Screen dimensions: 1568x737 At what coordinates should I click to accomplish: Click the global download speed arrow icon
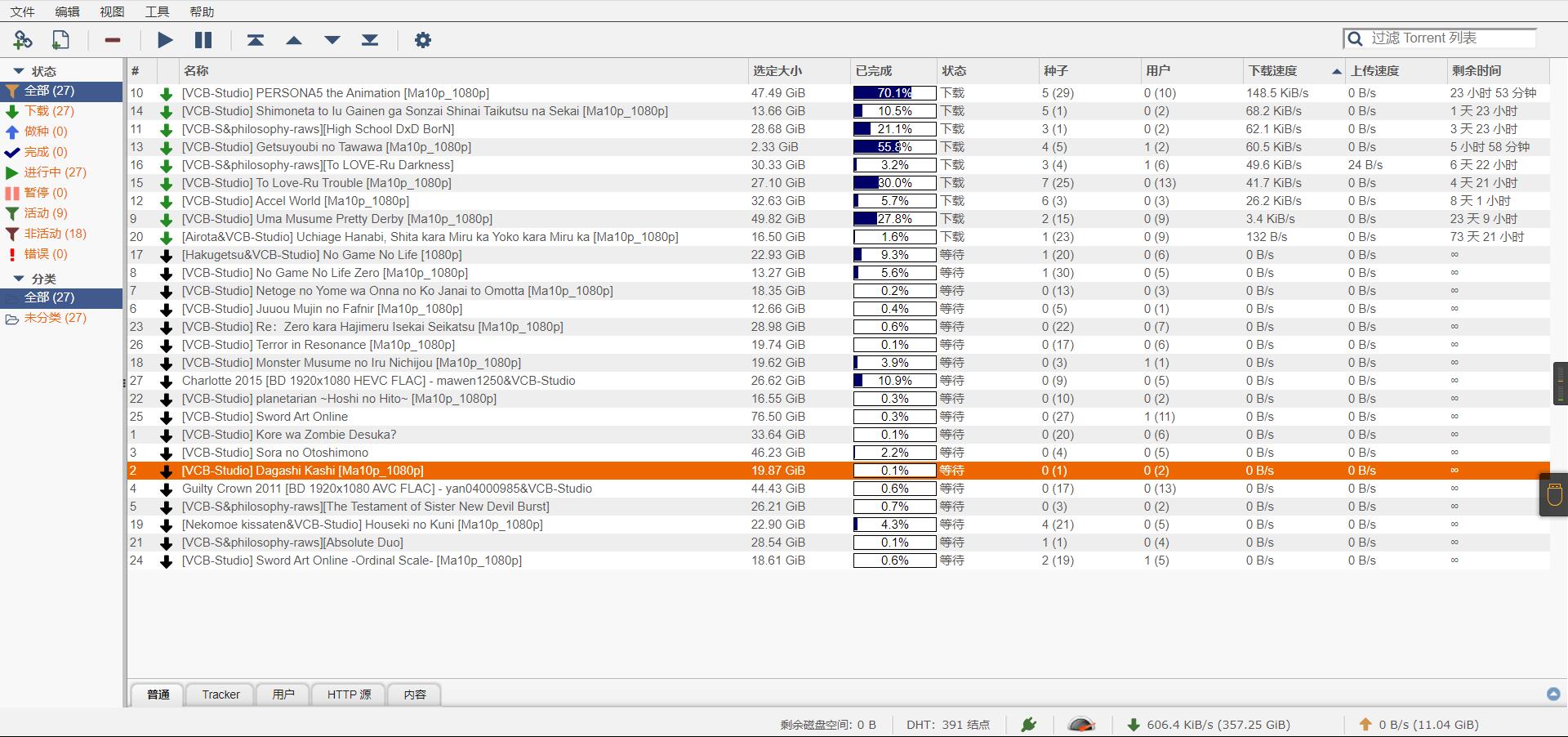coord(1134,724)
